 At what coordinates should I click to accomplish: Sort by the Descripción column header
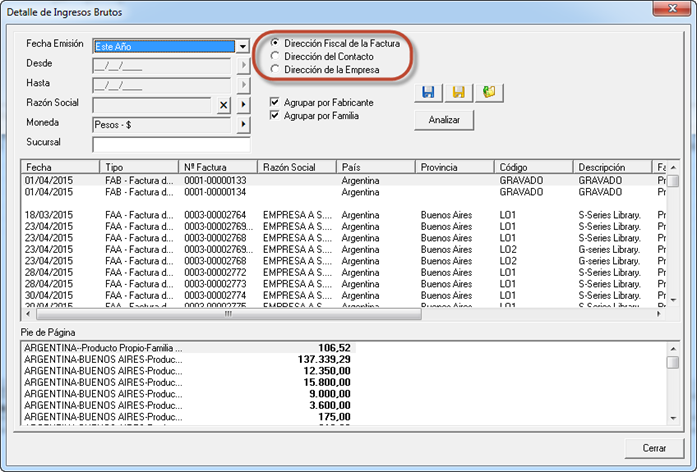coord(612,167)
